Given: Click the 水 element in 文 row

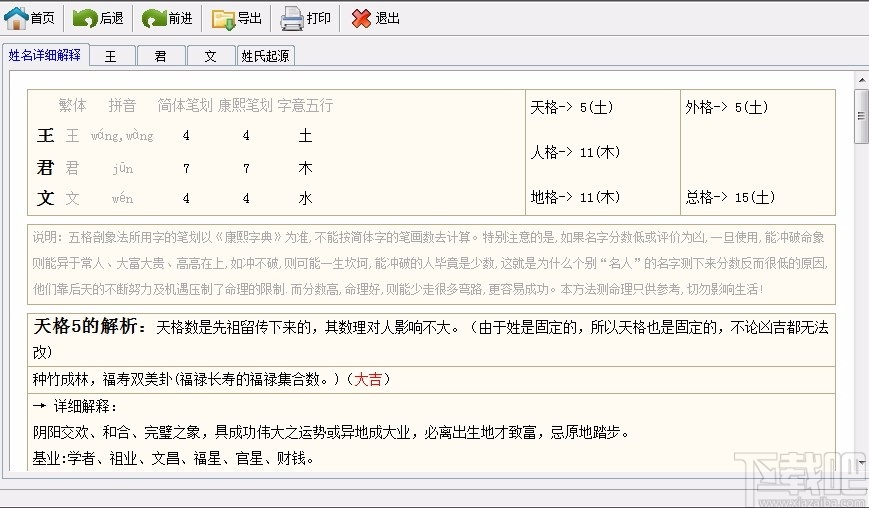Looking at the screenshot, I should tap(305, 198).
